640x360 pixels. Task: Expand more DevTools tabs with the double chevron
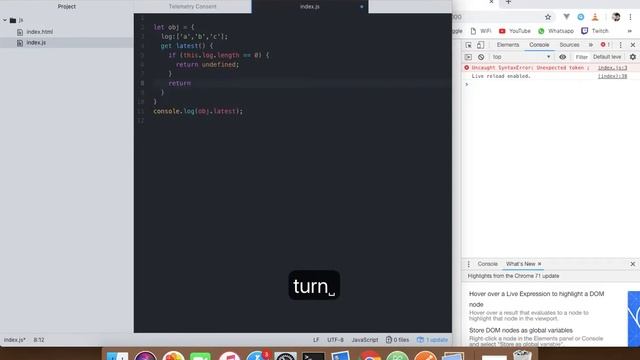[591, 45]
